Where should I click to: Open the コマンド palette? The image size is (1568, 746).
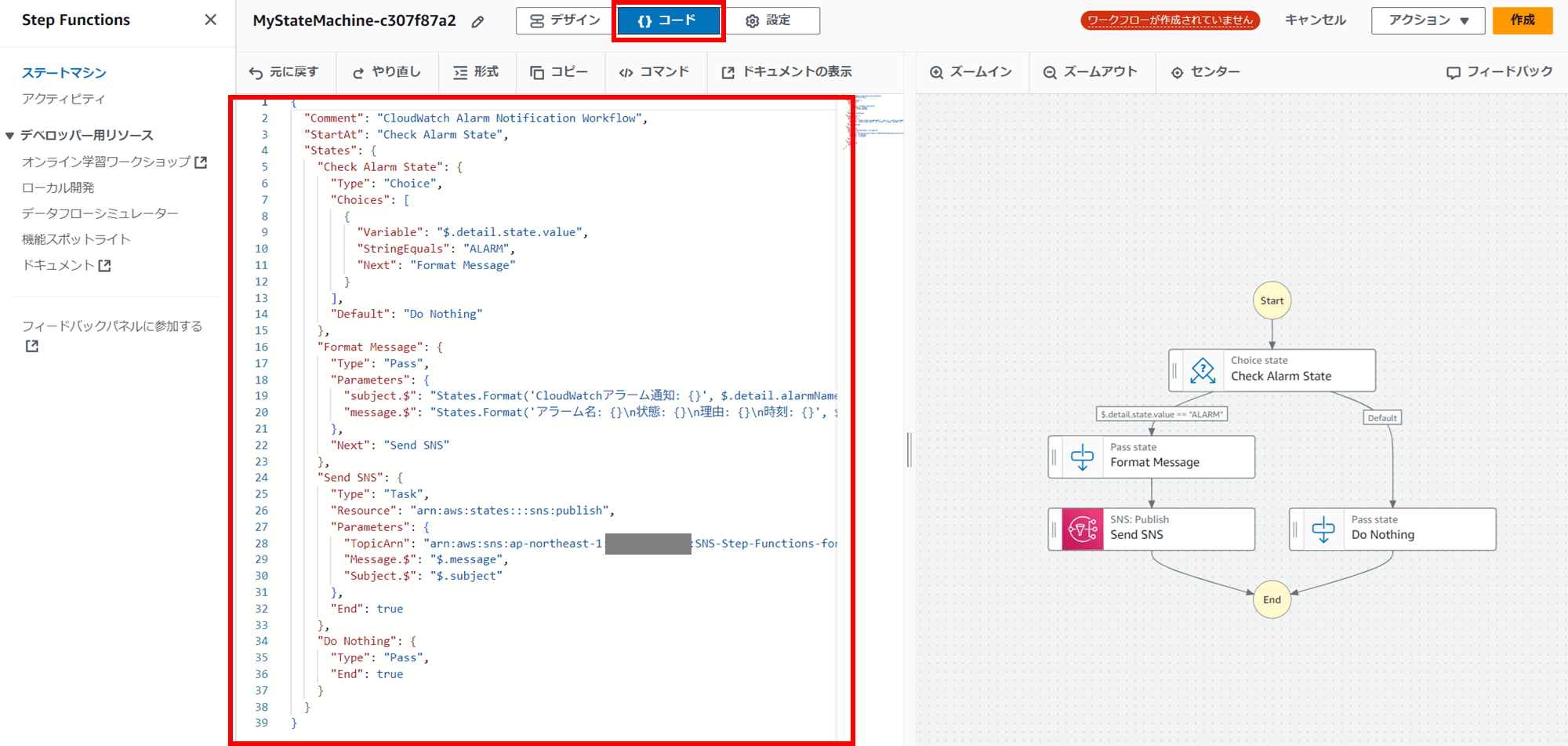tap(654, 72)
